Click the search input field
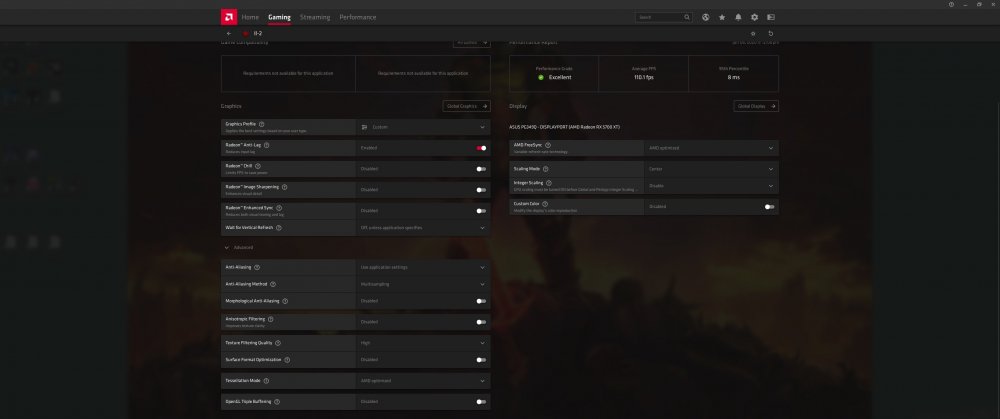 [663, 17]
